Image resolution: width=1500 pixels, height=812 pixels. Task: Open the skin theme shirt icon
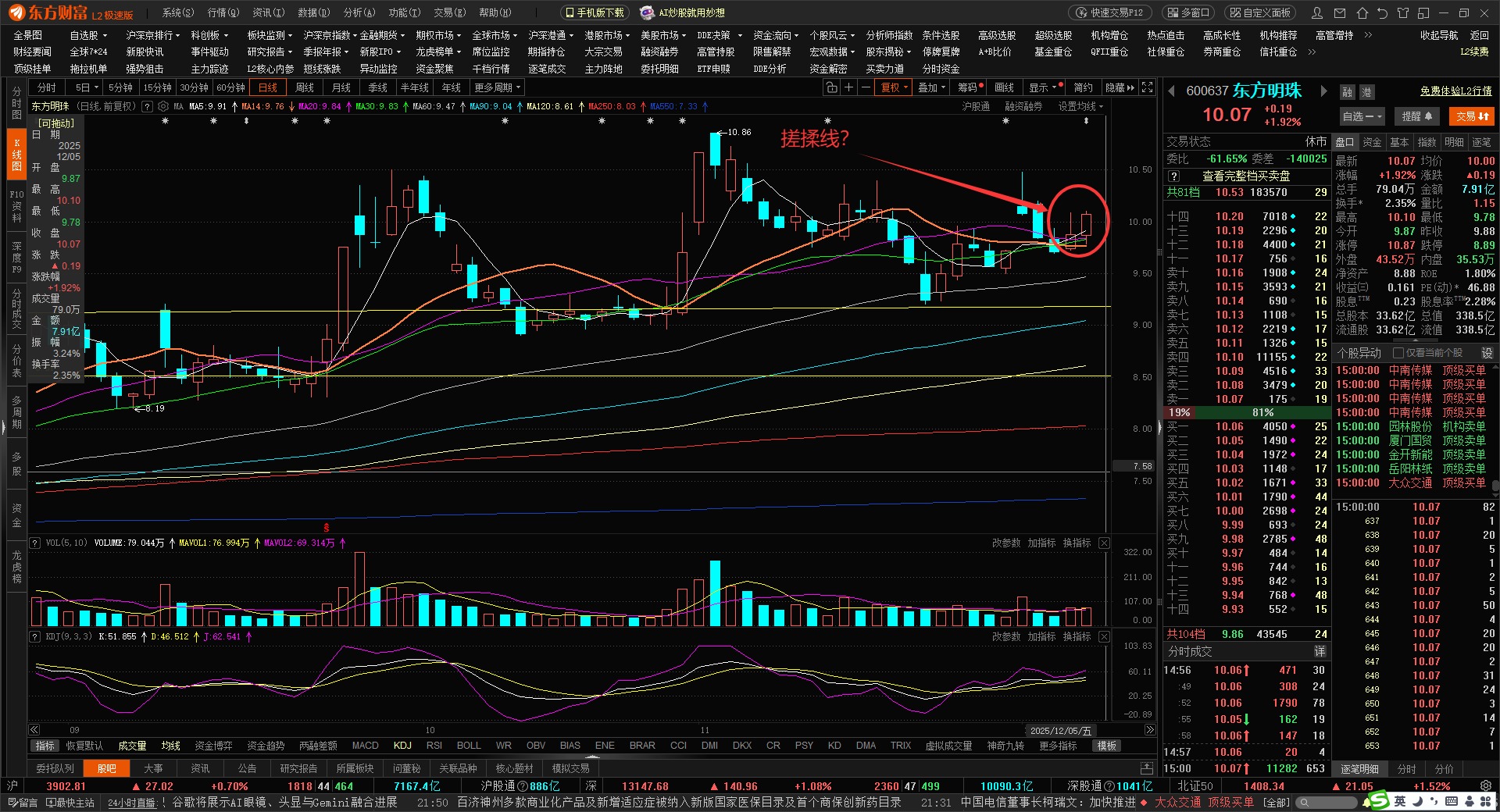click(x=1403, y=13)
